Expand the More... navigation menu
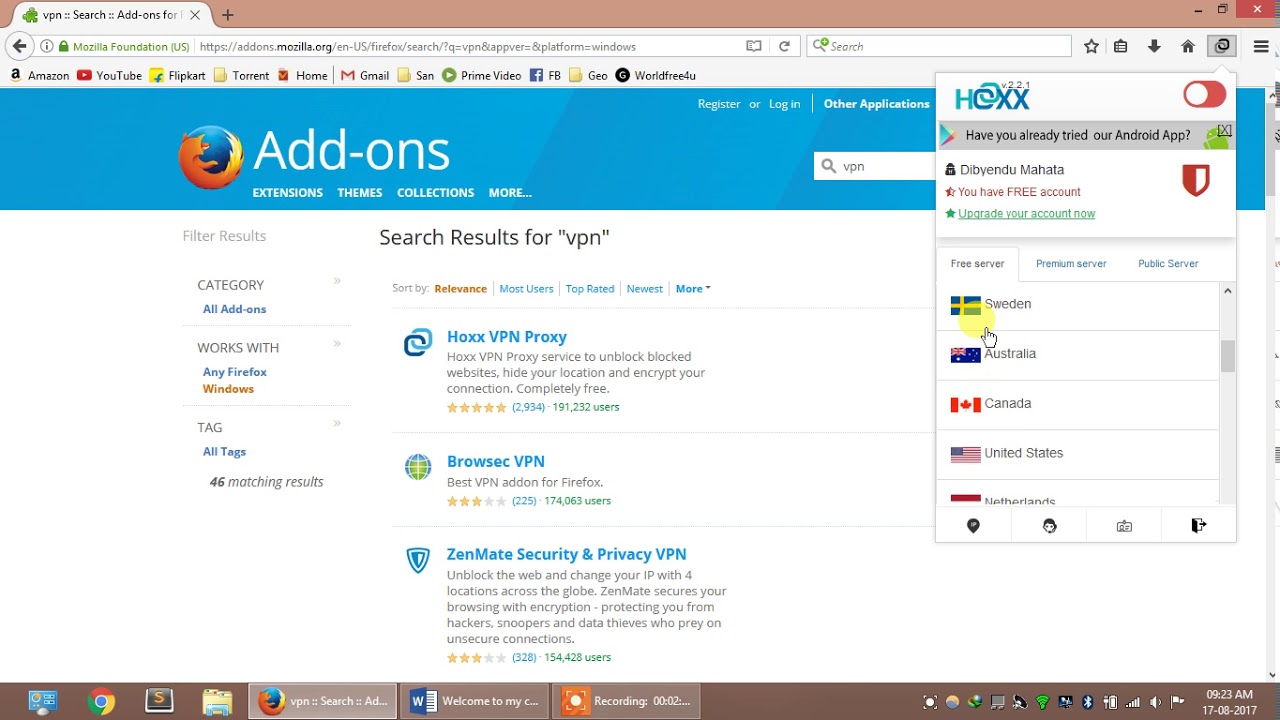Screen dimensions: 1280x720 (x=510, y=193)
